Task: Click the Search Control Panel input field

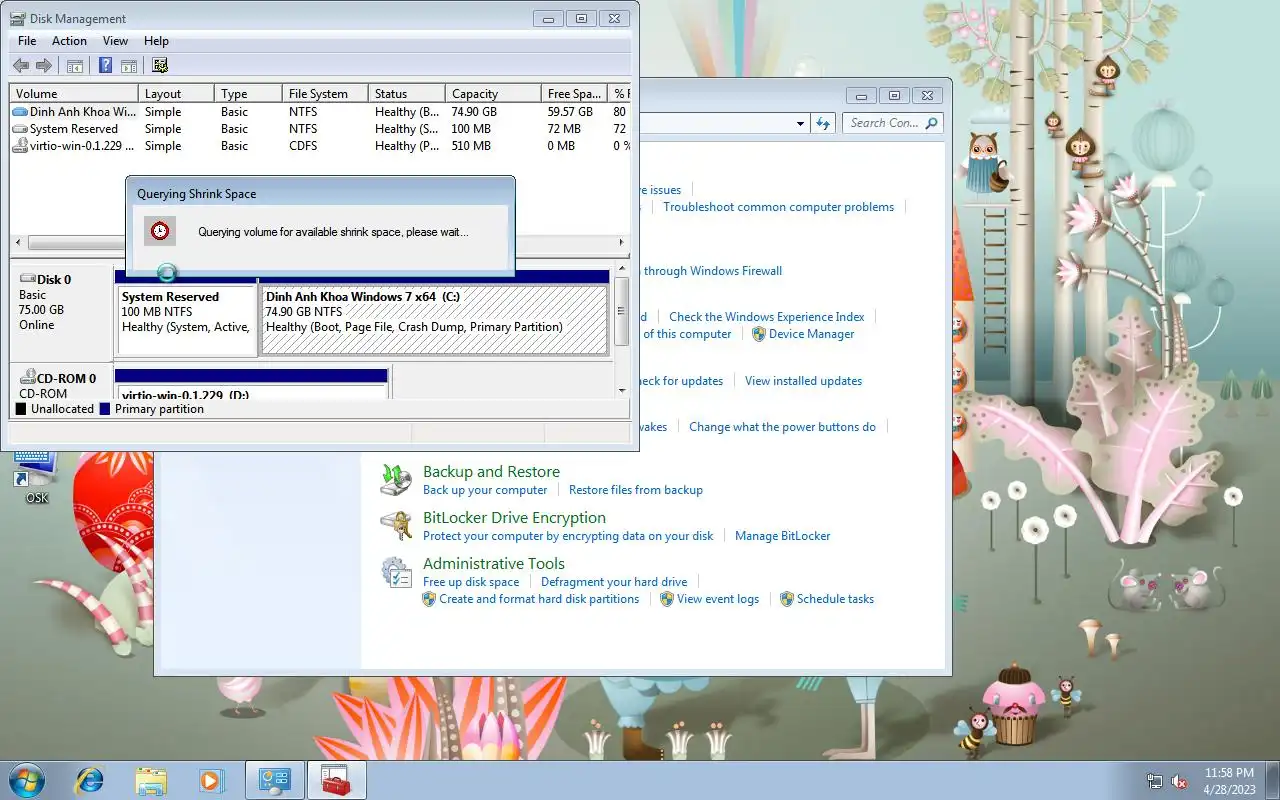Action: point(884,123)
